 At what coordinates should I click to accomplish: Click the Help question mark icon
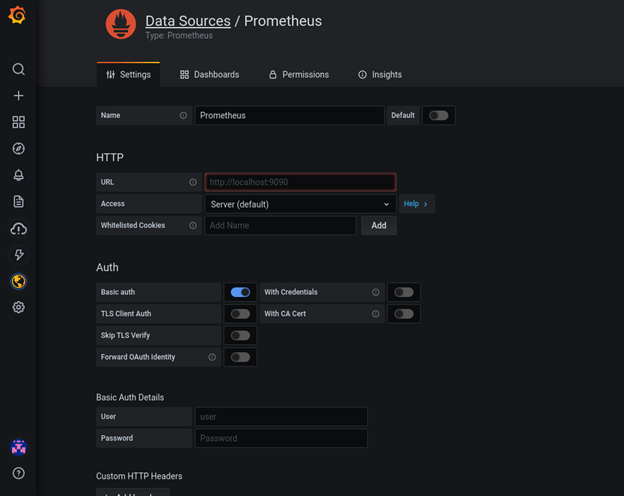[x=18, y=473]
